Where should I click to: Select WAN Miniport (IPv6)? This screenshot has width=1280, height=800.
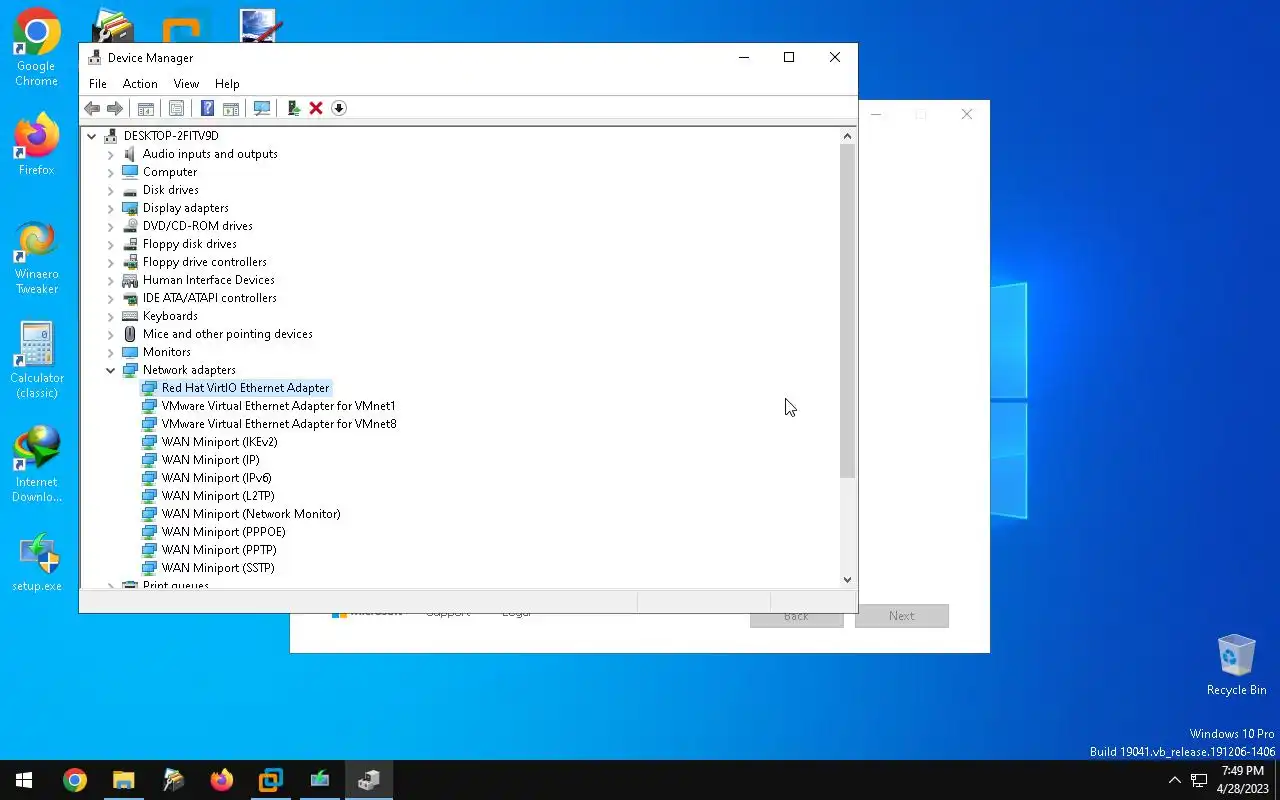(216, 478)
